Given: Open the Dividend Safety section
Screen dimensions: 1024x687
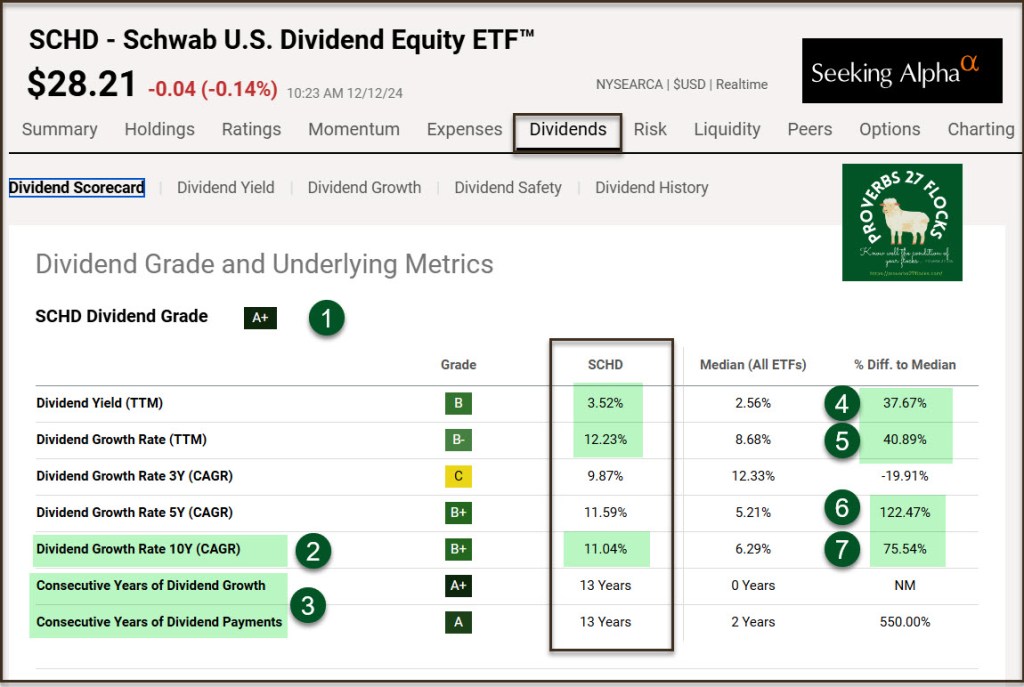Looking at the screenshot, I should (508, 188).
